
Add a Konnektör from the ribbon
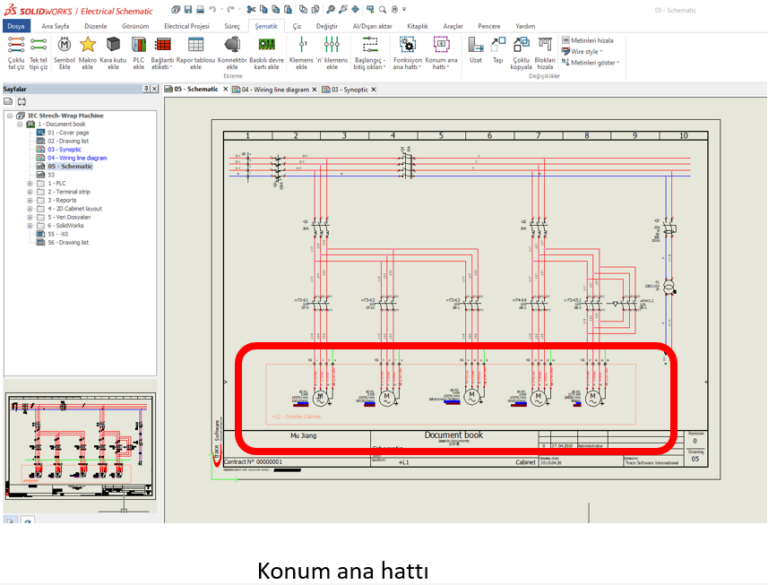232,50
